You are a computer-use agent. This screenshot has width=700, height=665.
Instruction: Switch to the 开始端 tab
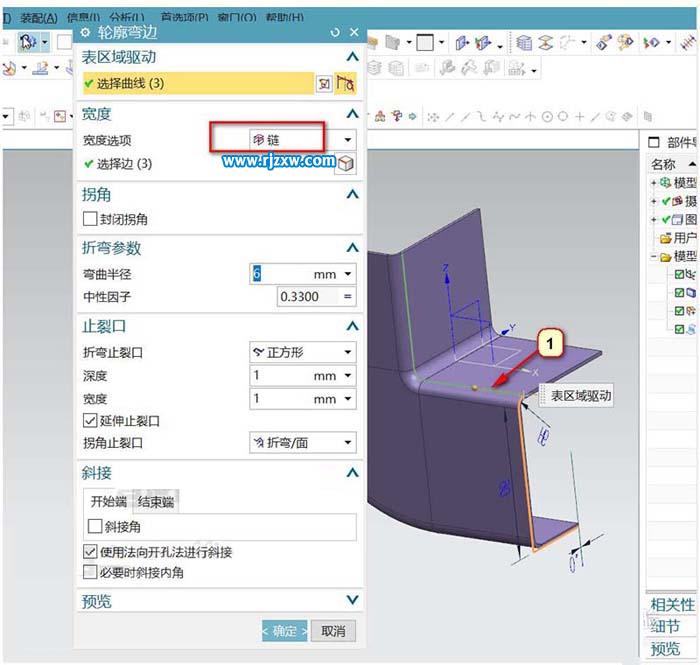click(x=108, y=501)
